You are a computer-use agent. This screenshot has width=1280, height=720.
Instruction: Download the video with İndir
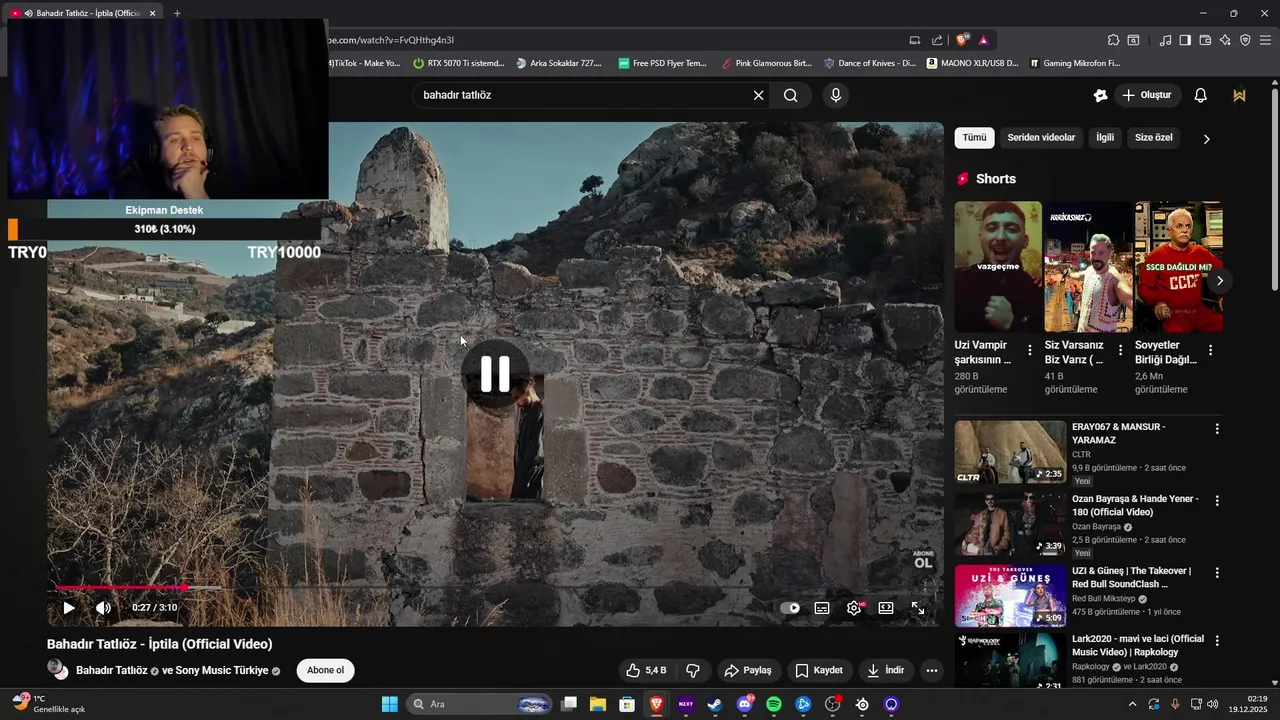click(886, 670)
